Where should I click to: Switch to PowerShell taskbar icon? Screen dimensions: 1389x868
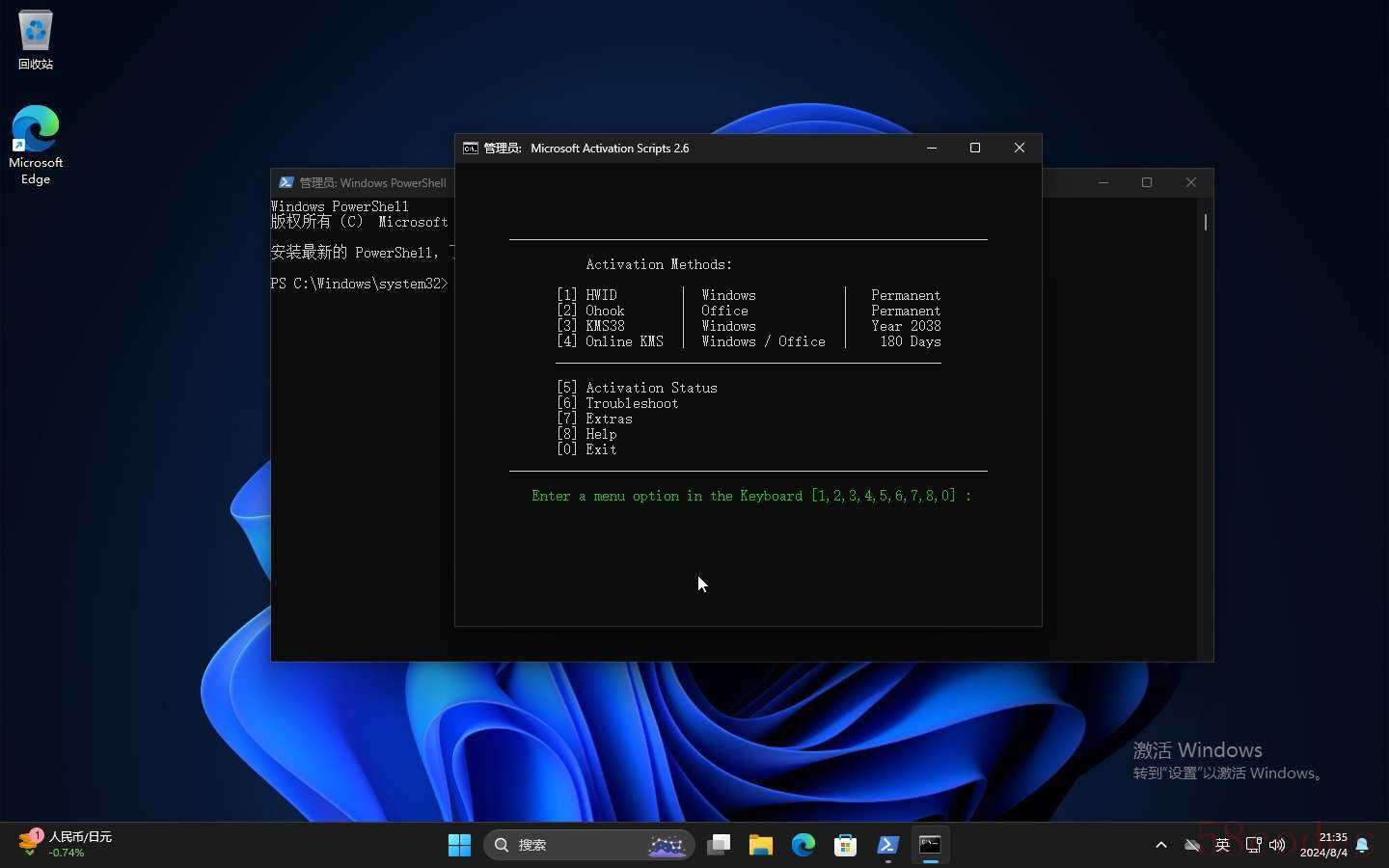pyautogui.click(x=888, y=845)
